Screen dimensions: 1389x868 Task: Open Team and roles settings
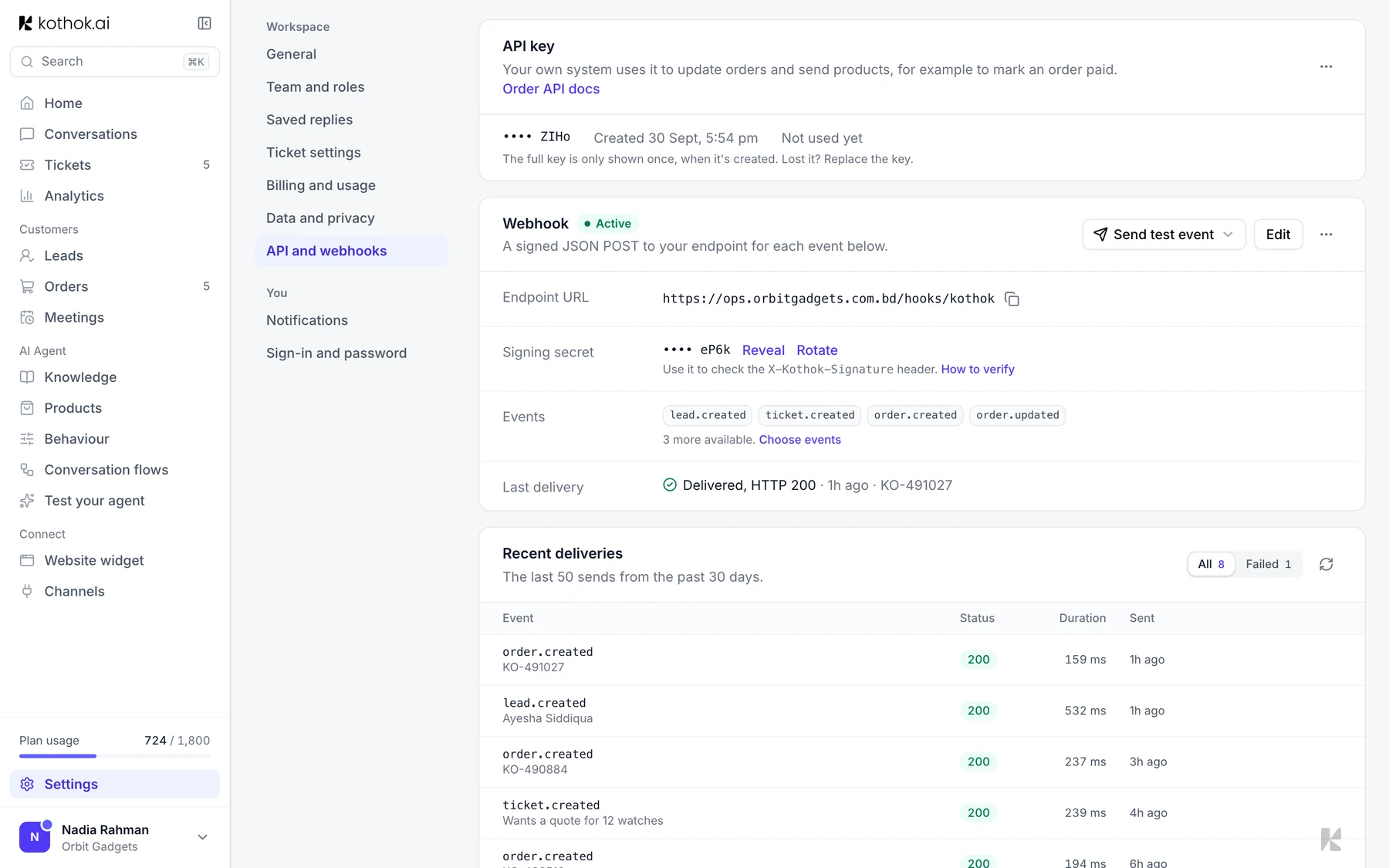pos(351,87)
